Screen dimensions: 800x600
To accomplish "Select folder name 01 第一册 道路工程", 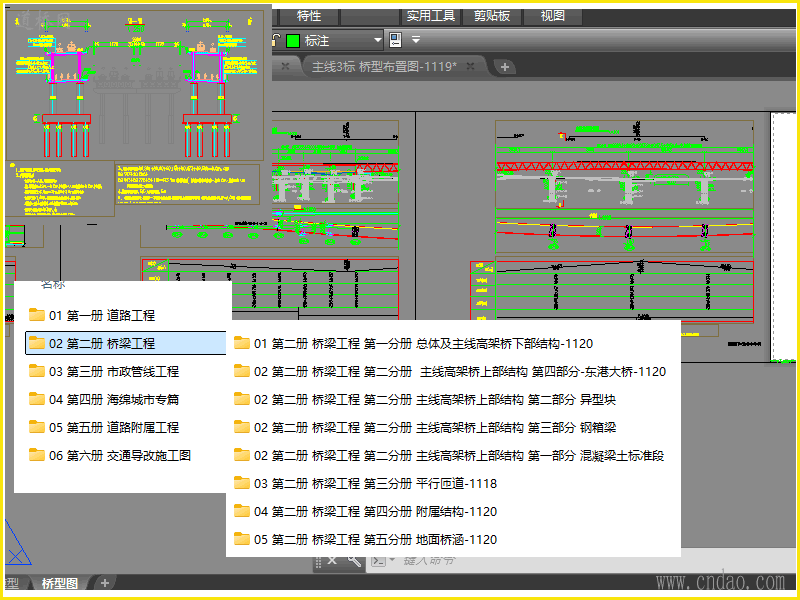I will (102, 315).
